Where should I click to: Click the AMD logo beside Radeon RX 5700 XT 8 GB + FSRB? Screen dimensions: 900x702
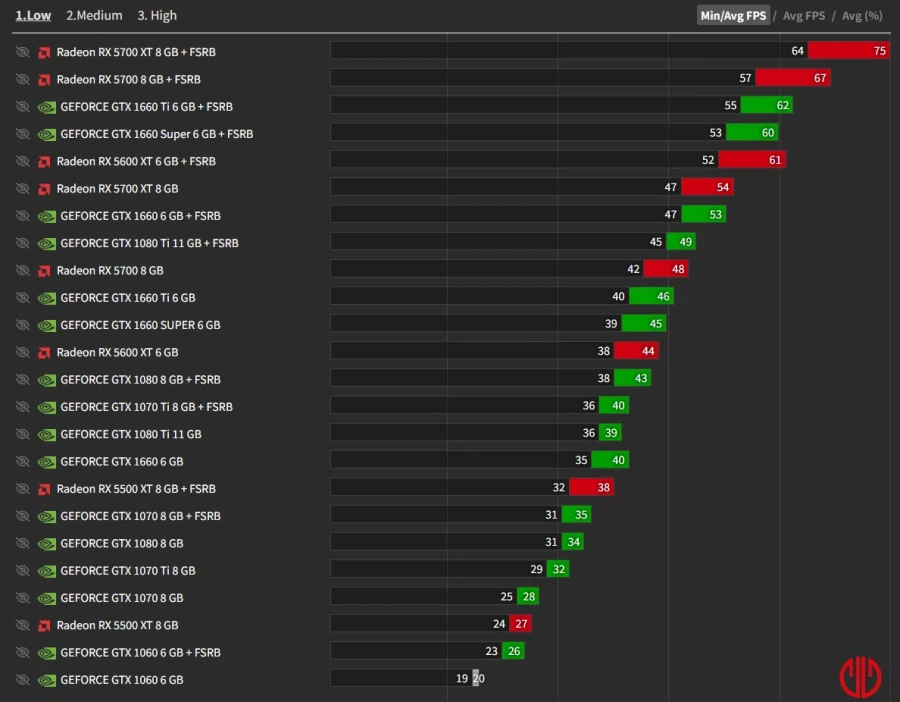(x=44, y=52)
